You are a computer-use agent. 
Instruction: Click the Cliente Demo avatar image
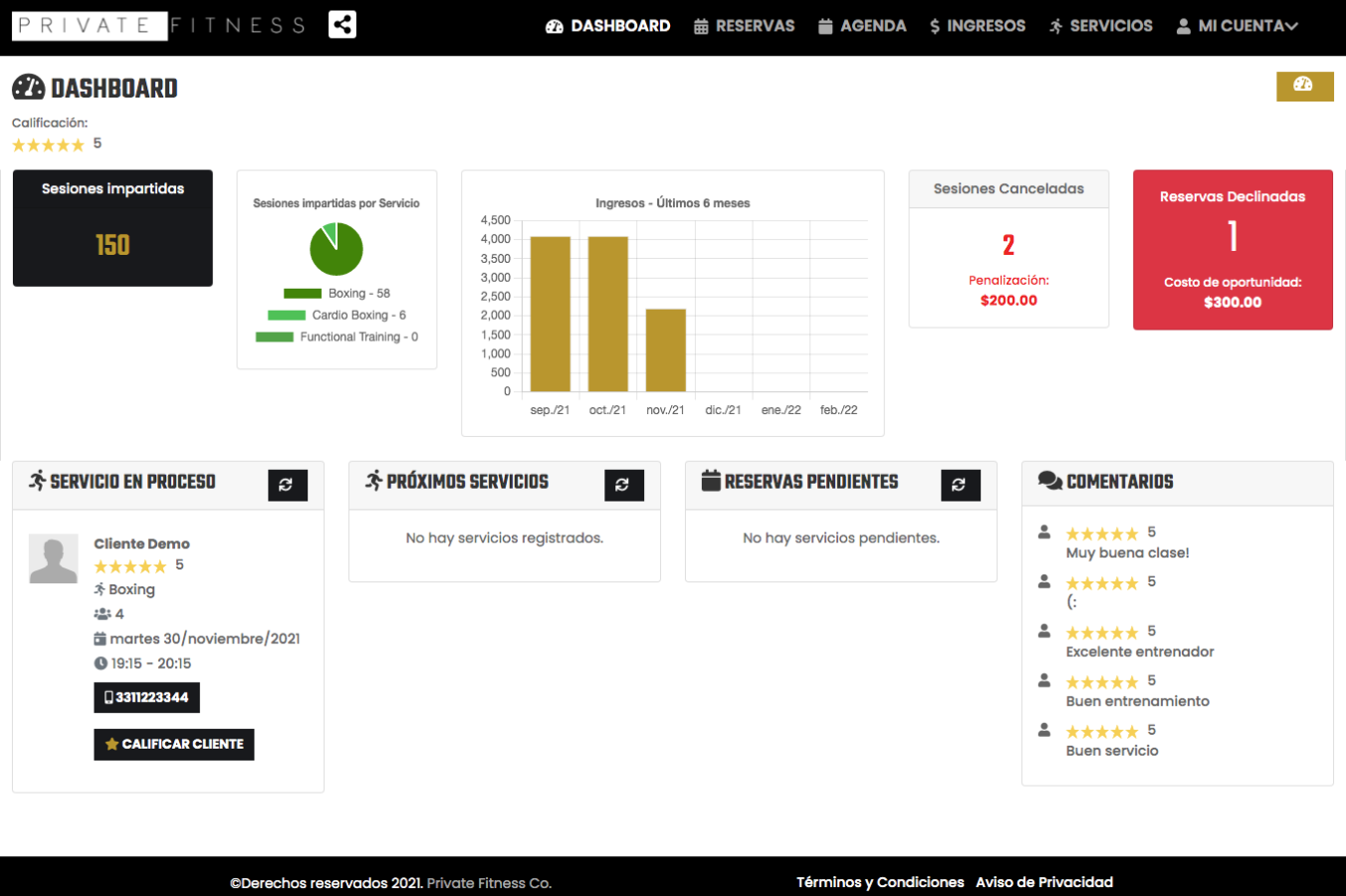[54, 559]
